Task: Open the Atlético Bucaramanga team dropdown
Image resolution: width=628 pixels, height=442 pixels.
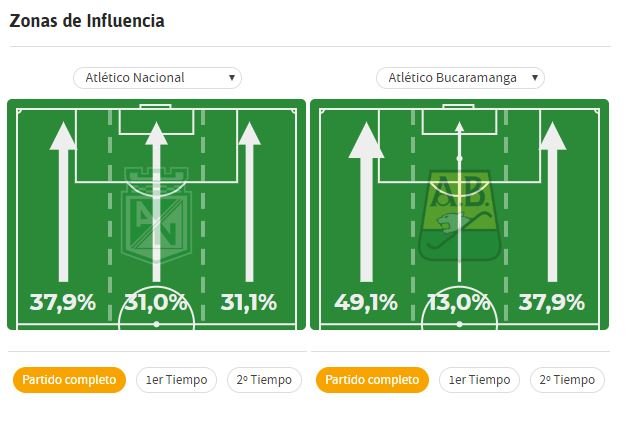Action: pyautogui.click(x=460, y=78)
